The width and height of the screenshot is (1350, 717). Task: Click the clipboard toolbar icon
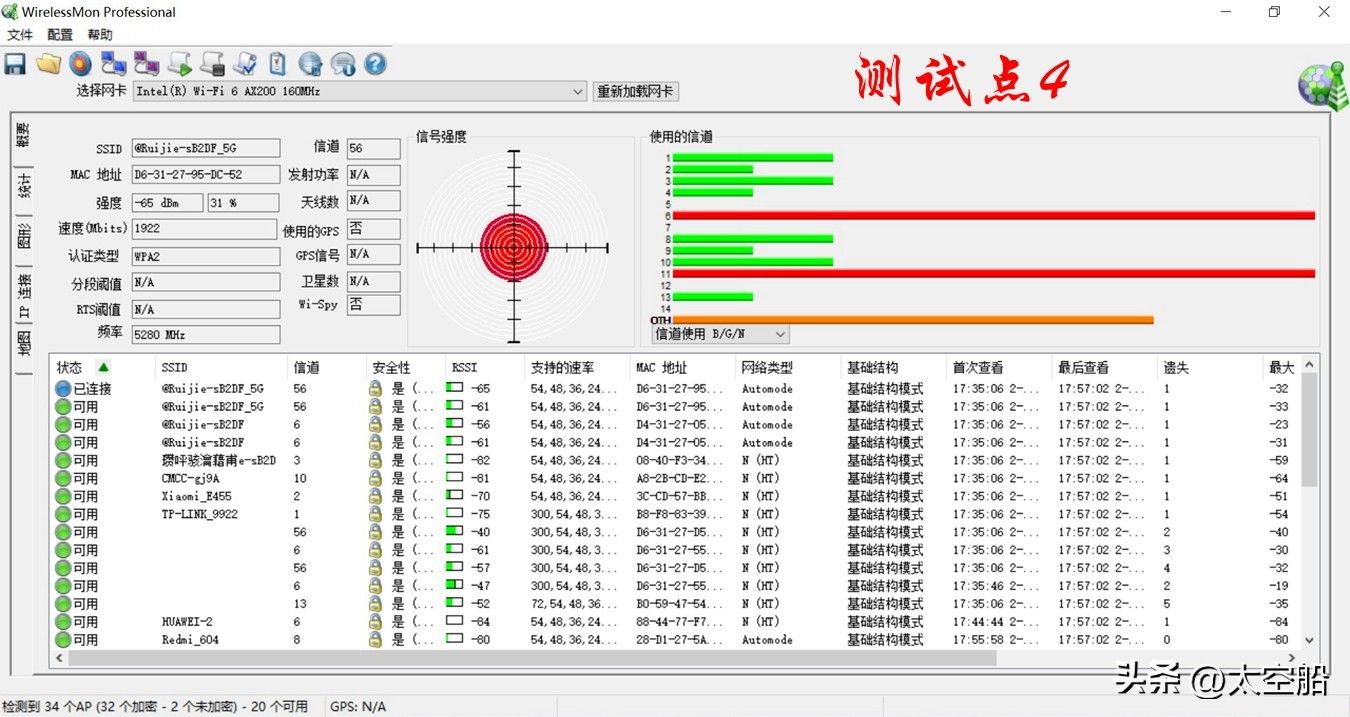pyautogui.click(x=277, y=65)
